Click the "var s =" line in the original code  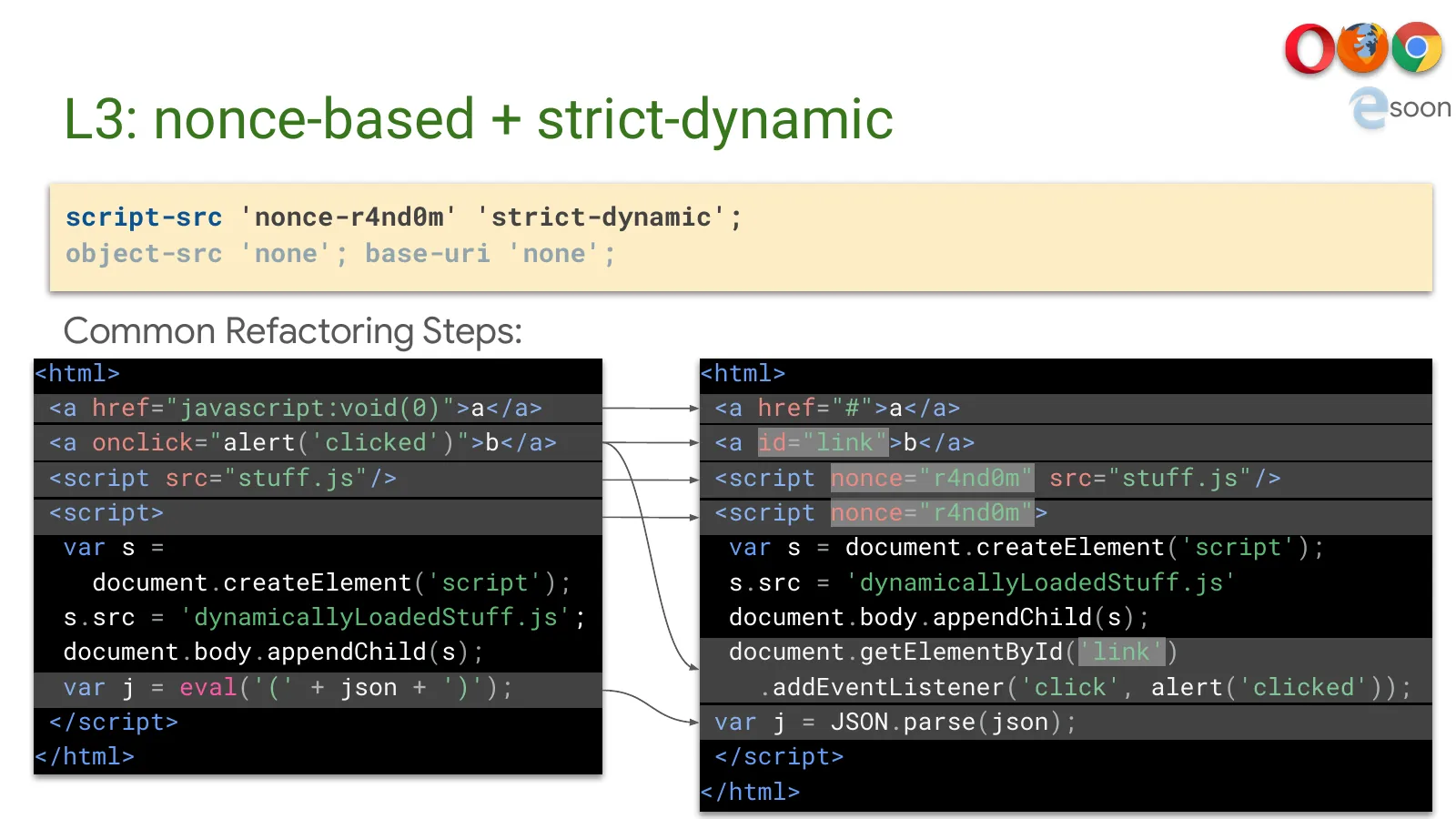114,548
